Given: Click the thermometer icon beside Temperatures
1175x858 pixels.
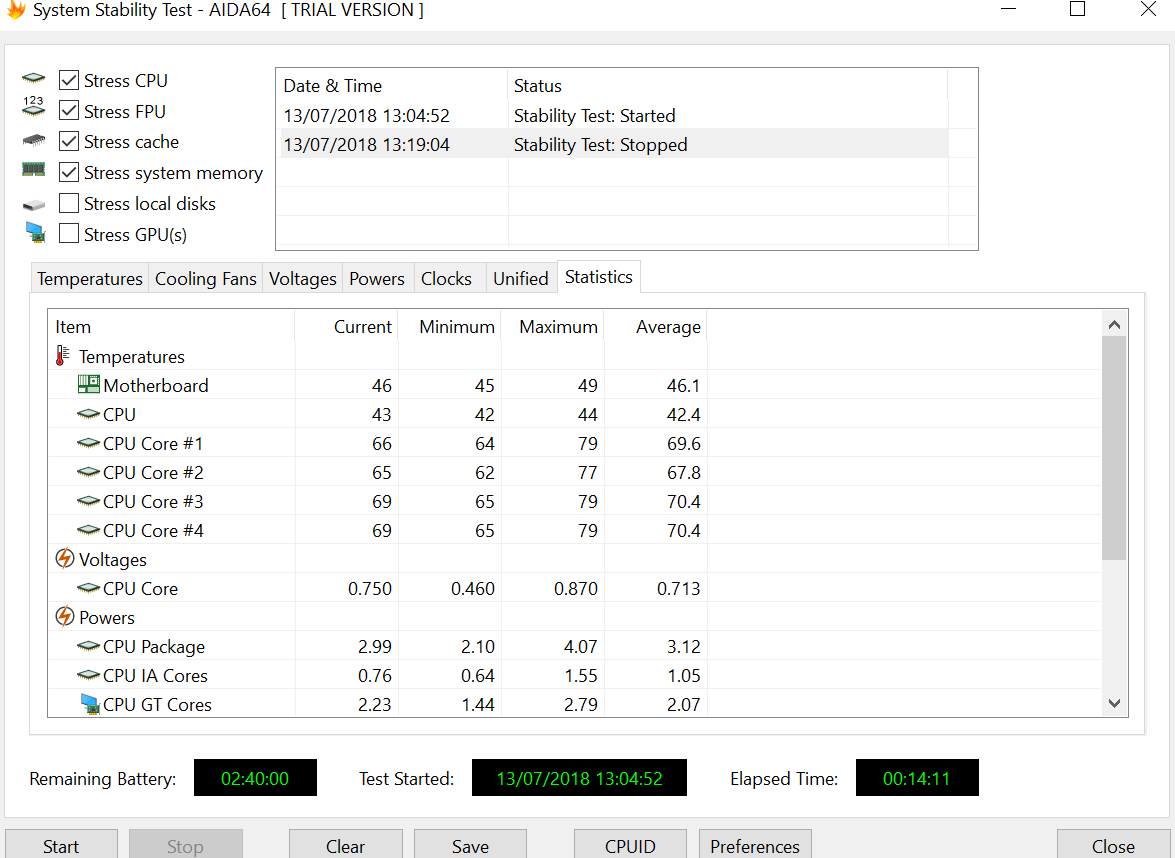Looking at the screenshot, I should [x=63, y=356].
